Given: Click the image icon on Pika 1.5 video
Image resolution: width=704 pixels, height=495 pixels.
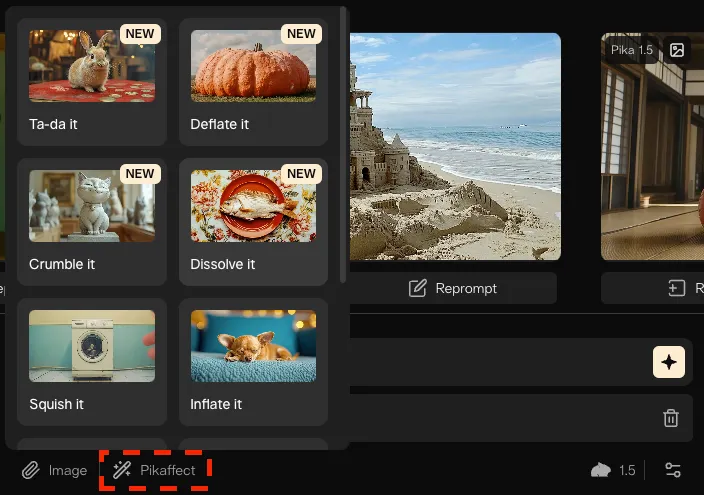Looking at the screenshot, I should [677, 50].
